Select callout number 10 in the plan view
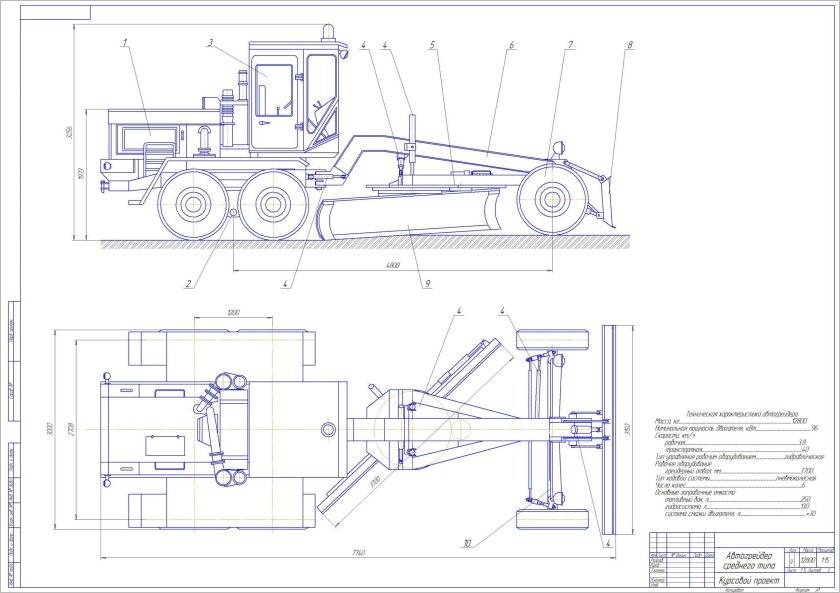Image resolution: width=840 pixels, height=593 pixels. (x=466, y=544)
